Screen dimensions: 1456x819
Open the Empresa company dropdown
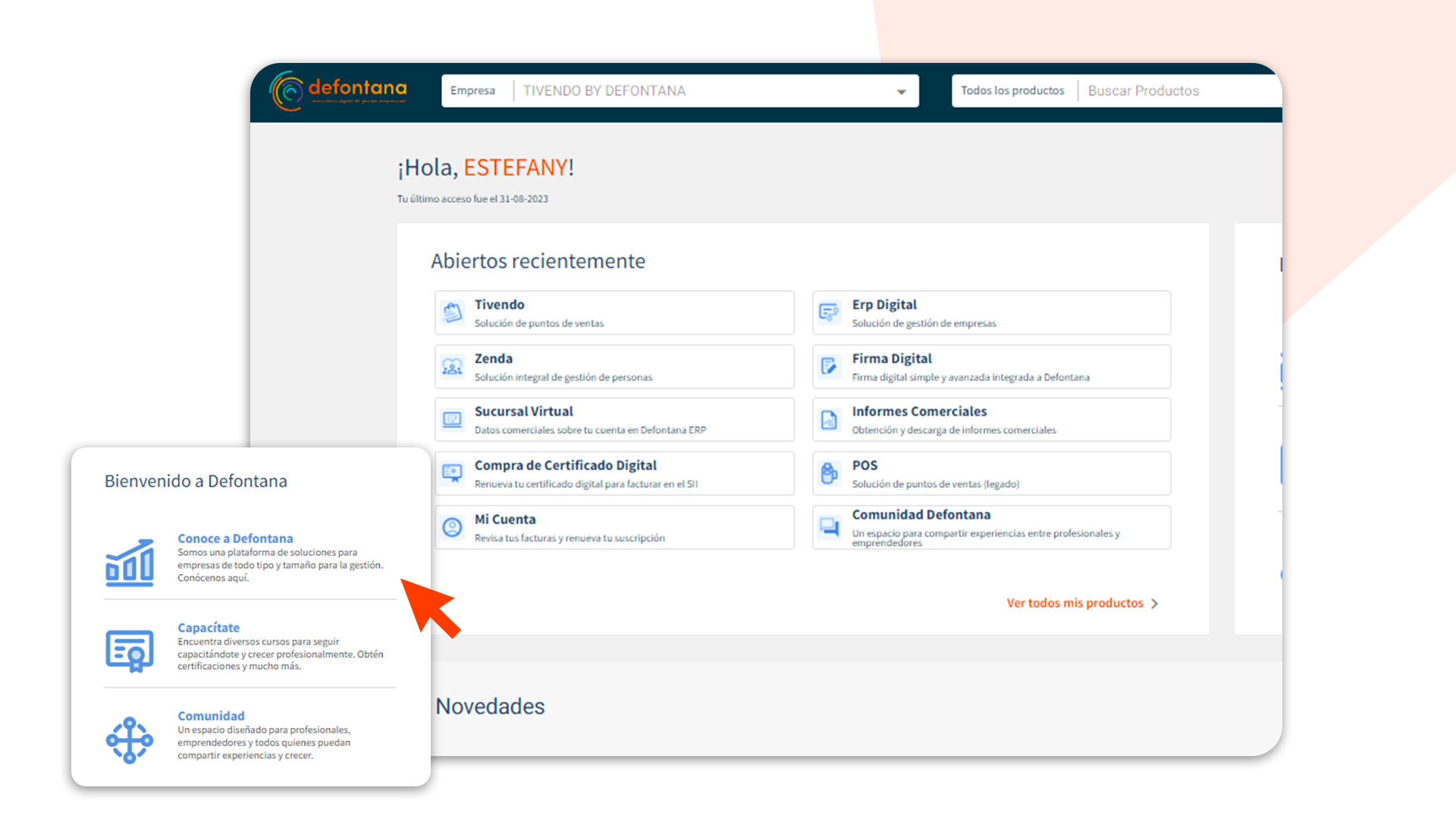coord(475,90)
